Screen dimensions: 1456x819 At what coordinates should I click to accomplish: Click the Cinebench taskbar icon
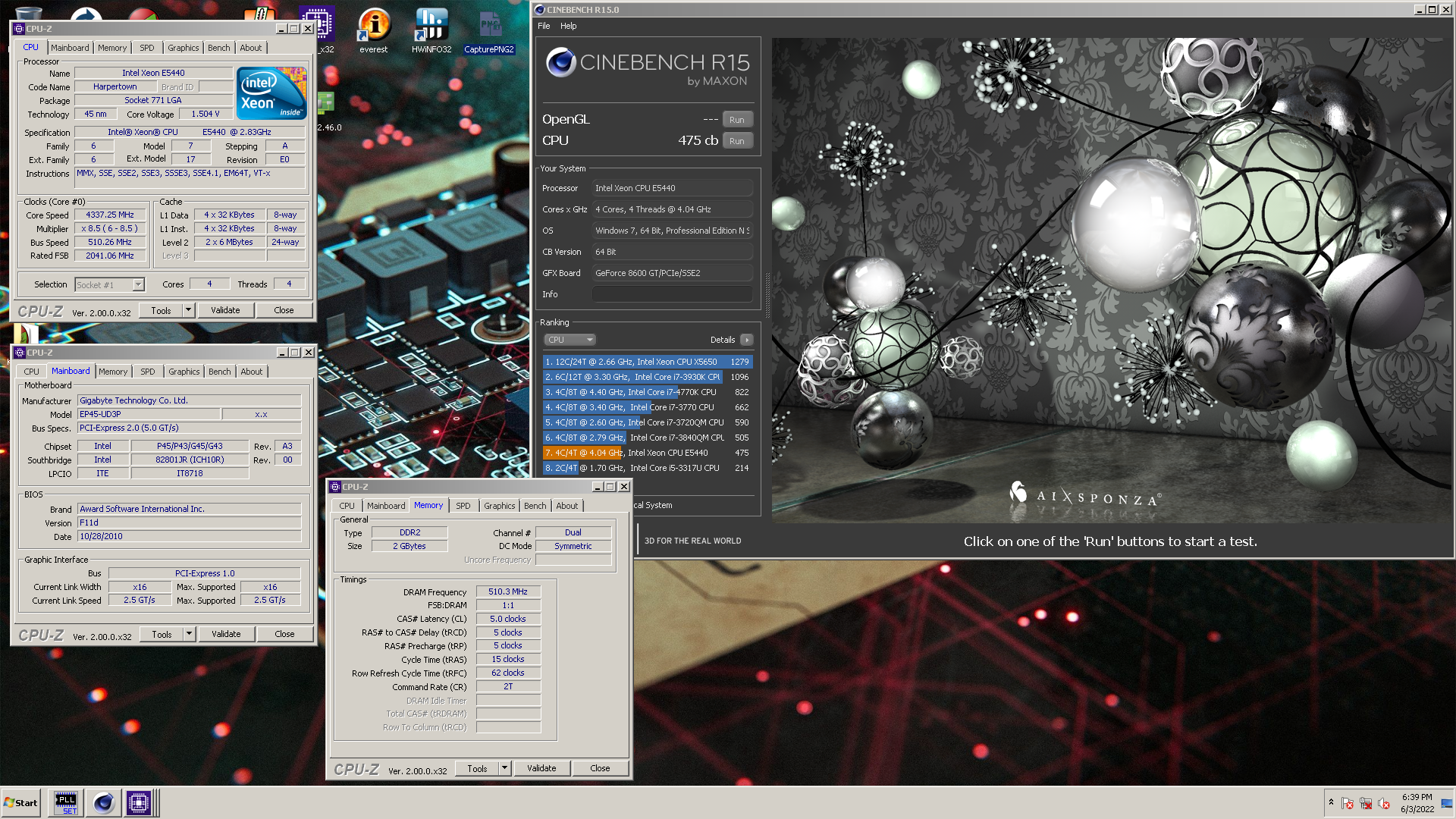(x=104, y=802)
